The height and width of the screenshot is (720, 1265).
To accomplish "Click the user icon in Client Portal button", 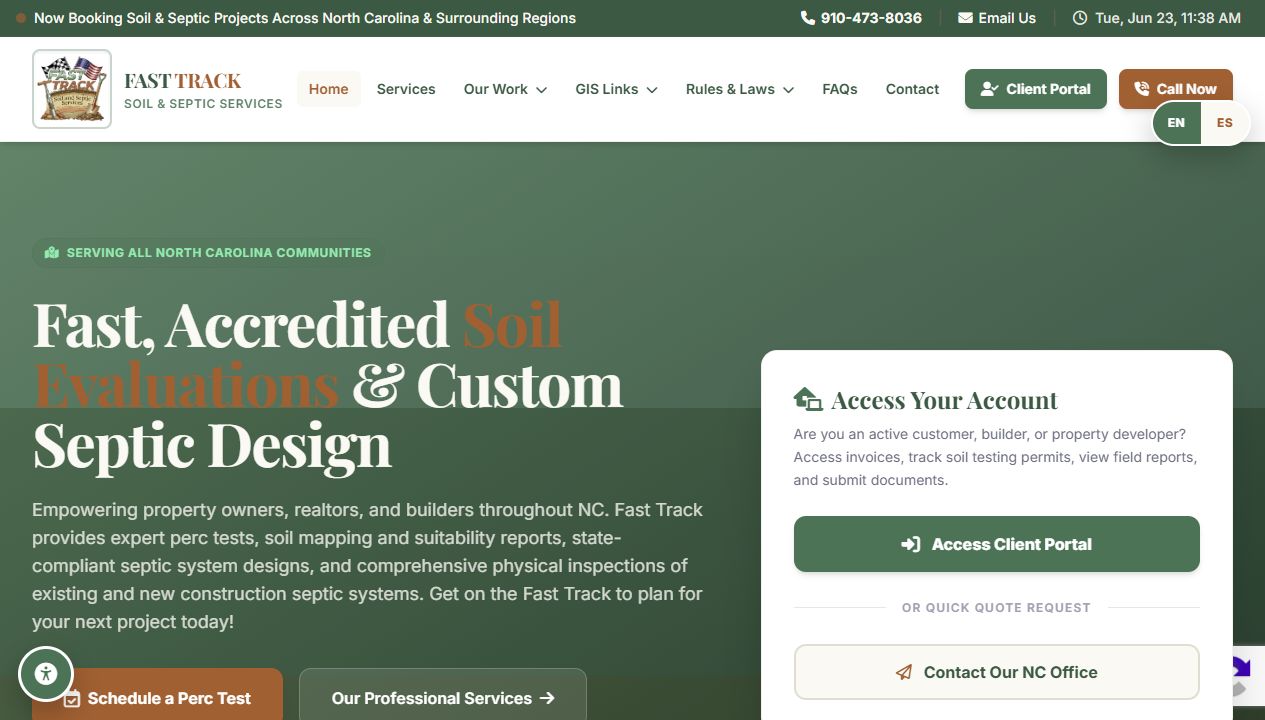I will click(989, 89).
